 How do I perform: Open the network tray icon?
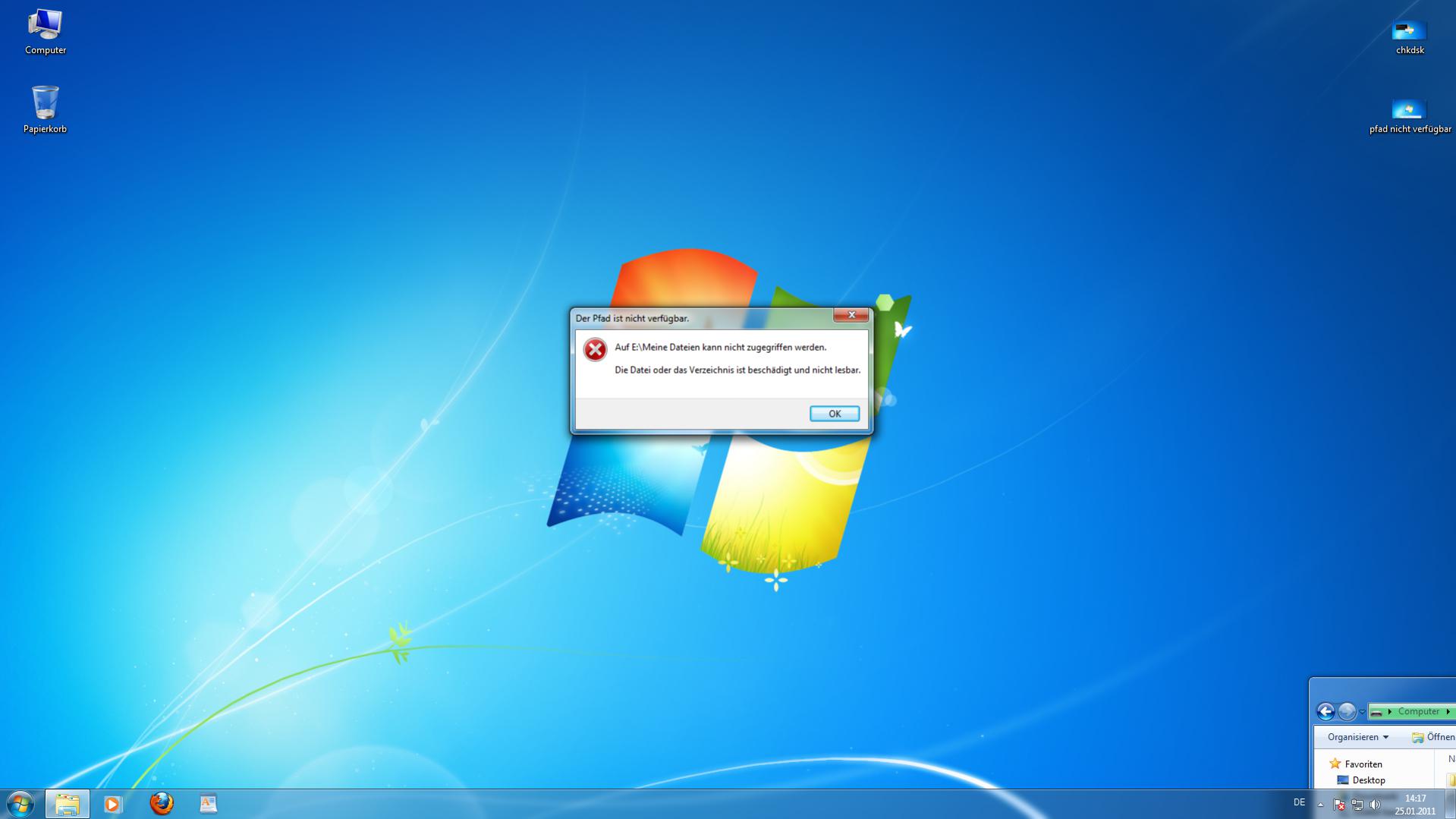[1357, 805]
